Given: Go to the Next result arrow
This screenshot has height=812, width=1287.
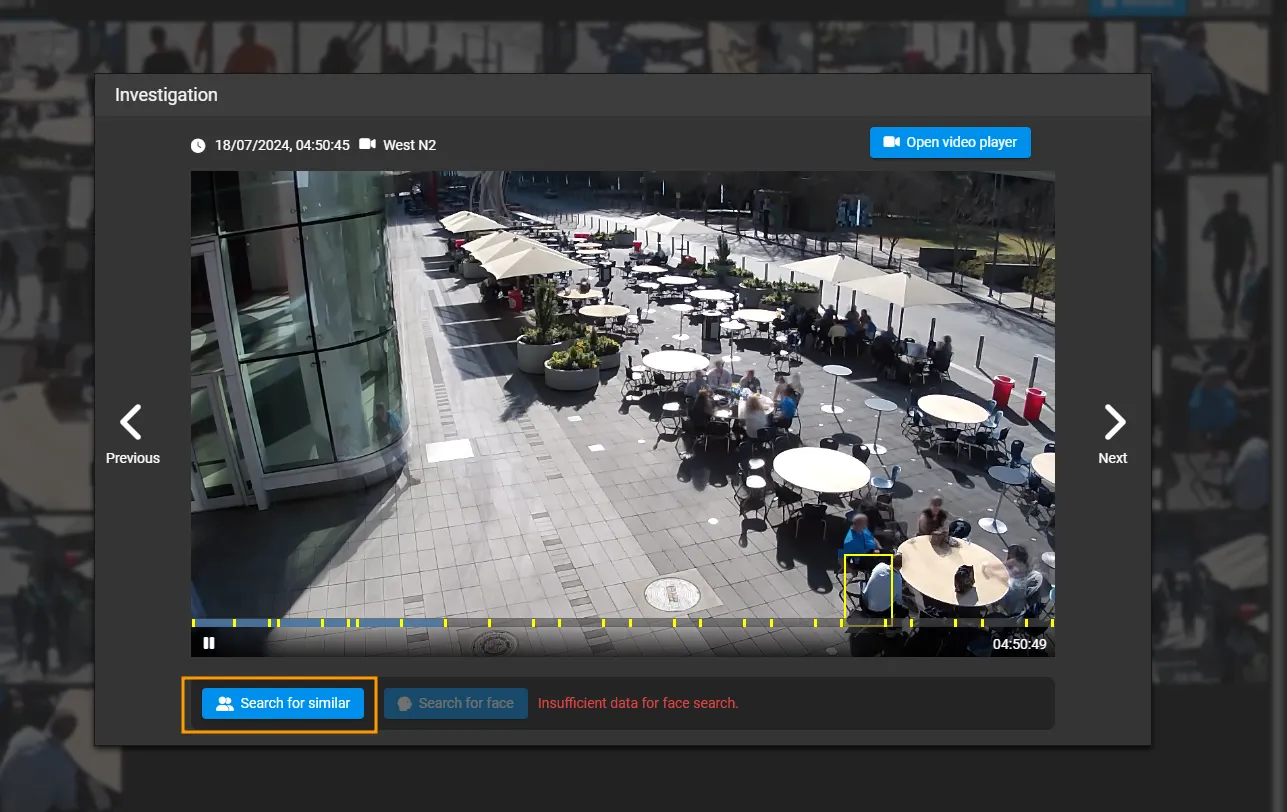Looking at the screenshot, I should 1113,434.
